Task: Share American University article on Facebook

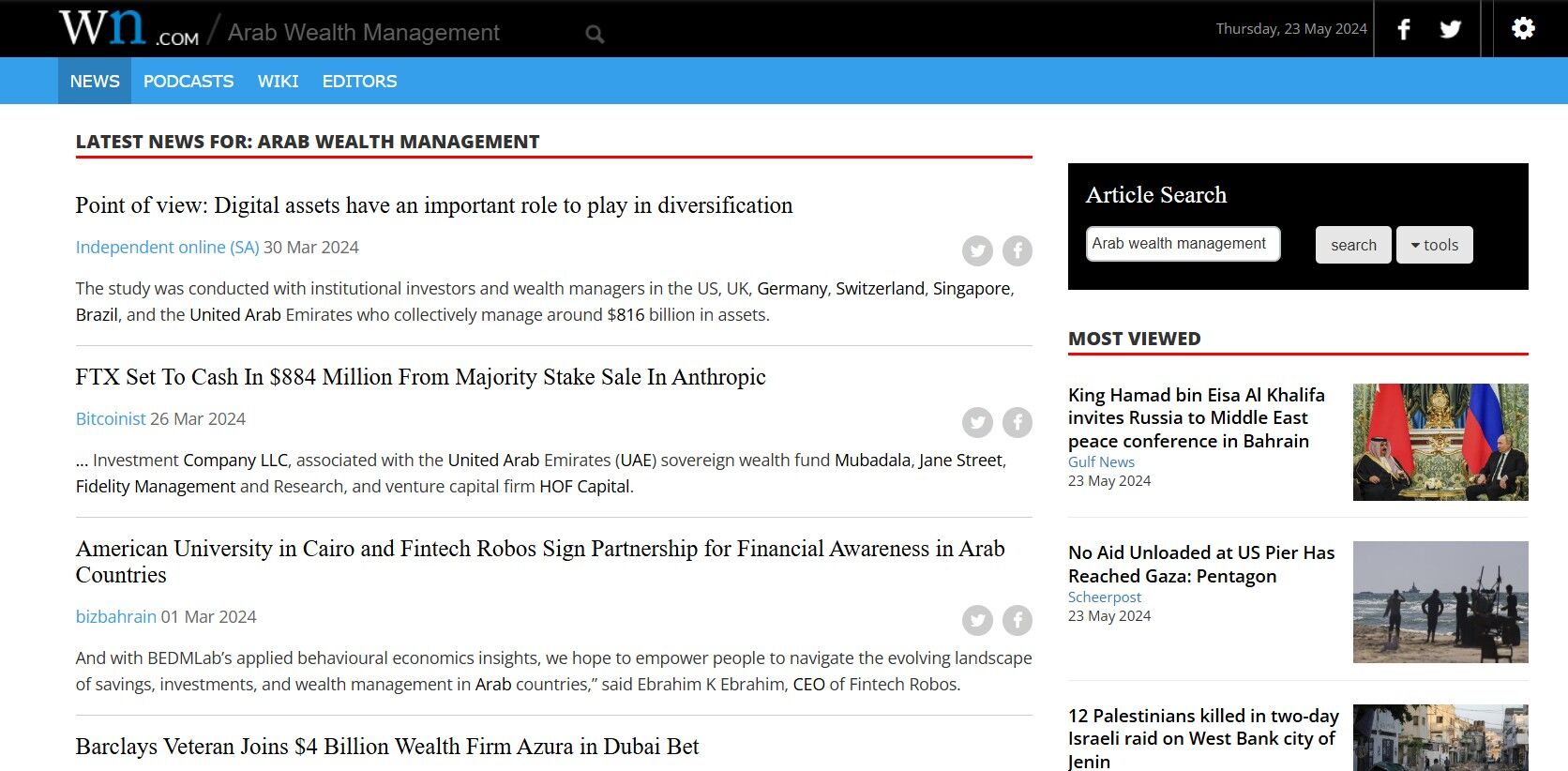Action: tap(1017, 620)
